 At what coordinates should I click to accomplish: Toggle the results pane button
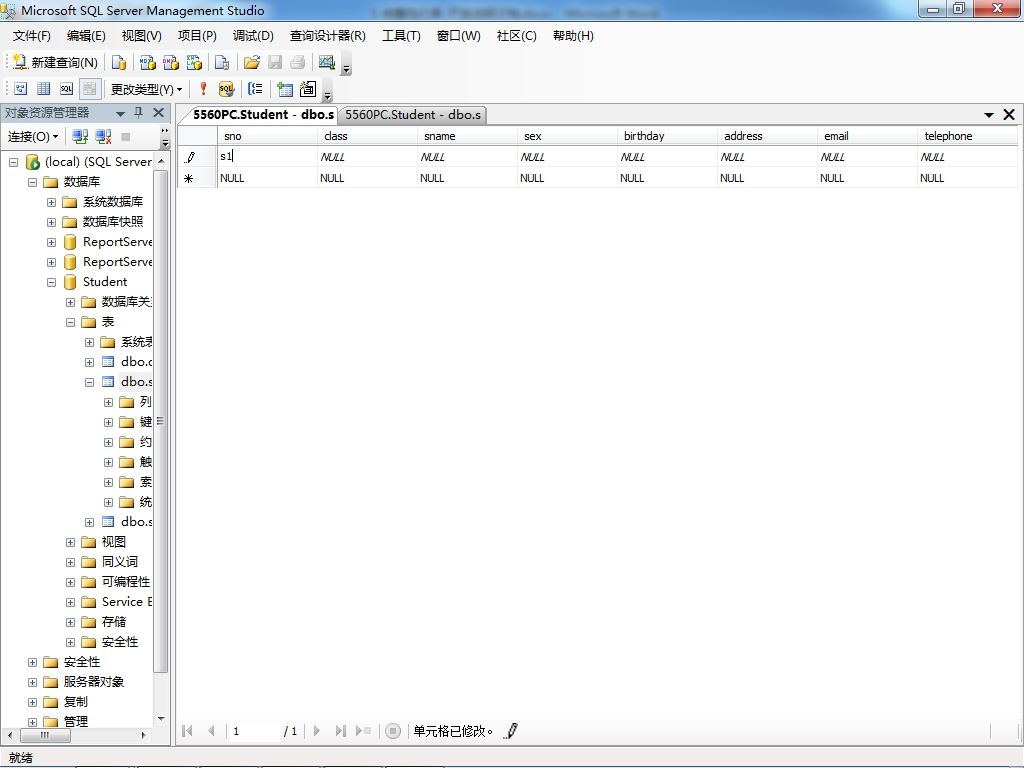[89, 89]
